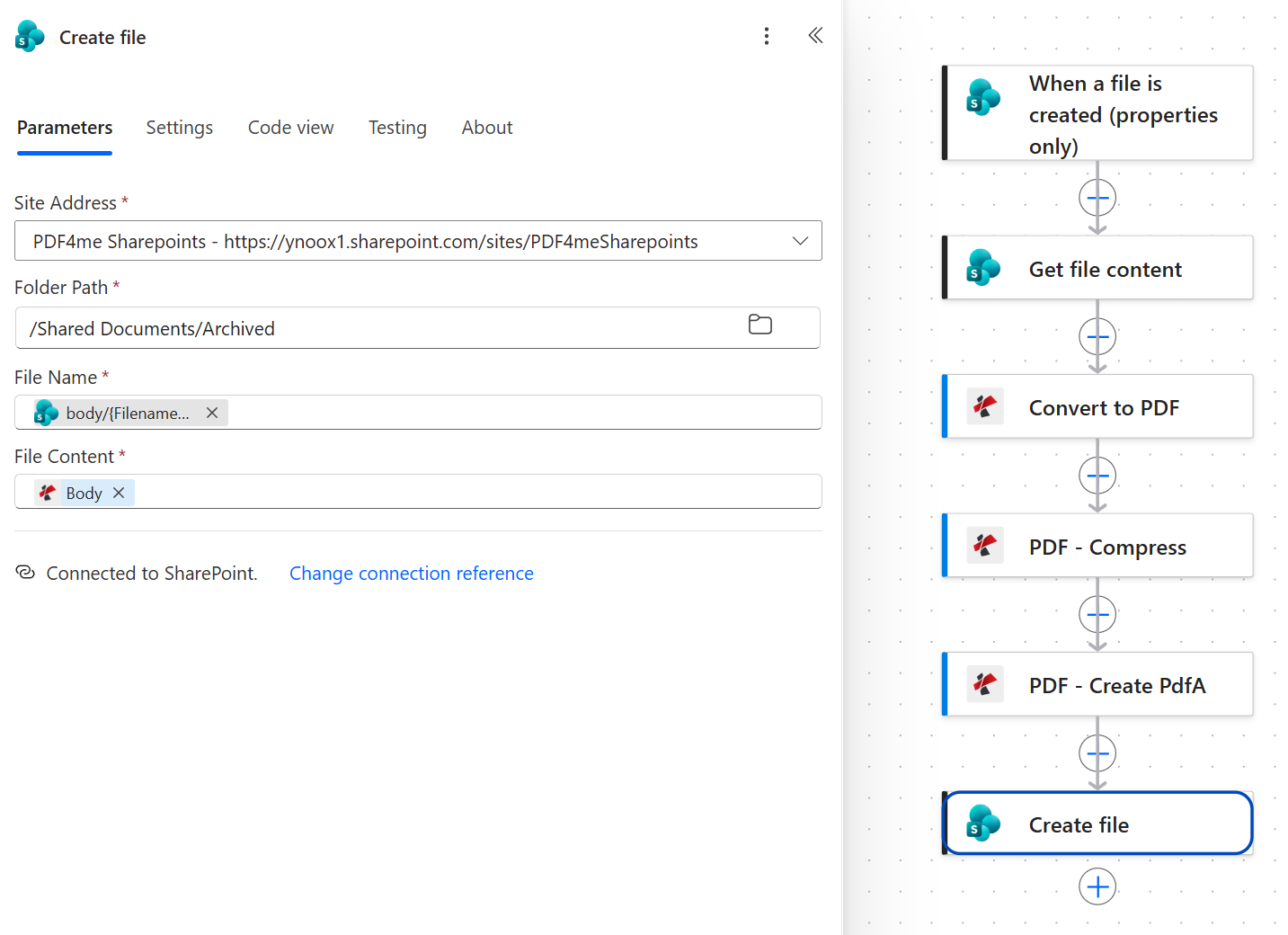The image size is (1288, 935).
Task: Remove the Body token with its X
Action: 119,493
